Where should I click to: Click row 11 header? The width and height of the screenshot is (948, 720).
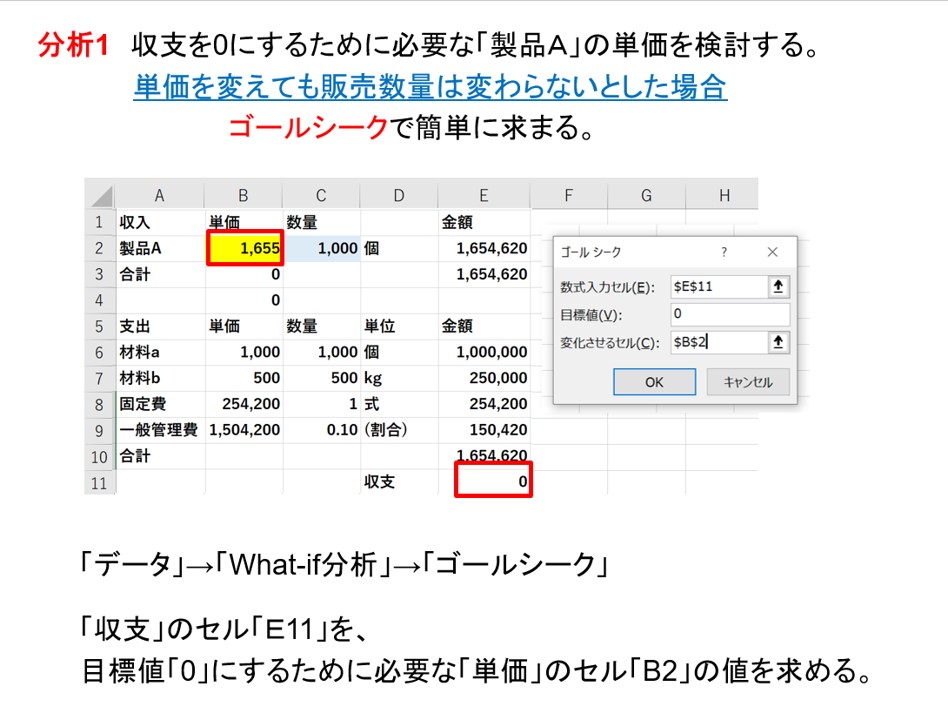pyautogui.click(x=99, y=482)
